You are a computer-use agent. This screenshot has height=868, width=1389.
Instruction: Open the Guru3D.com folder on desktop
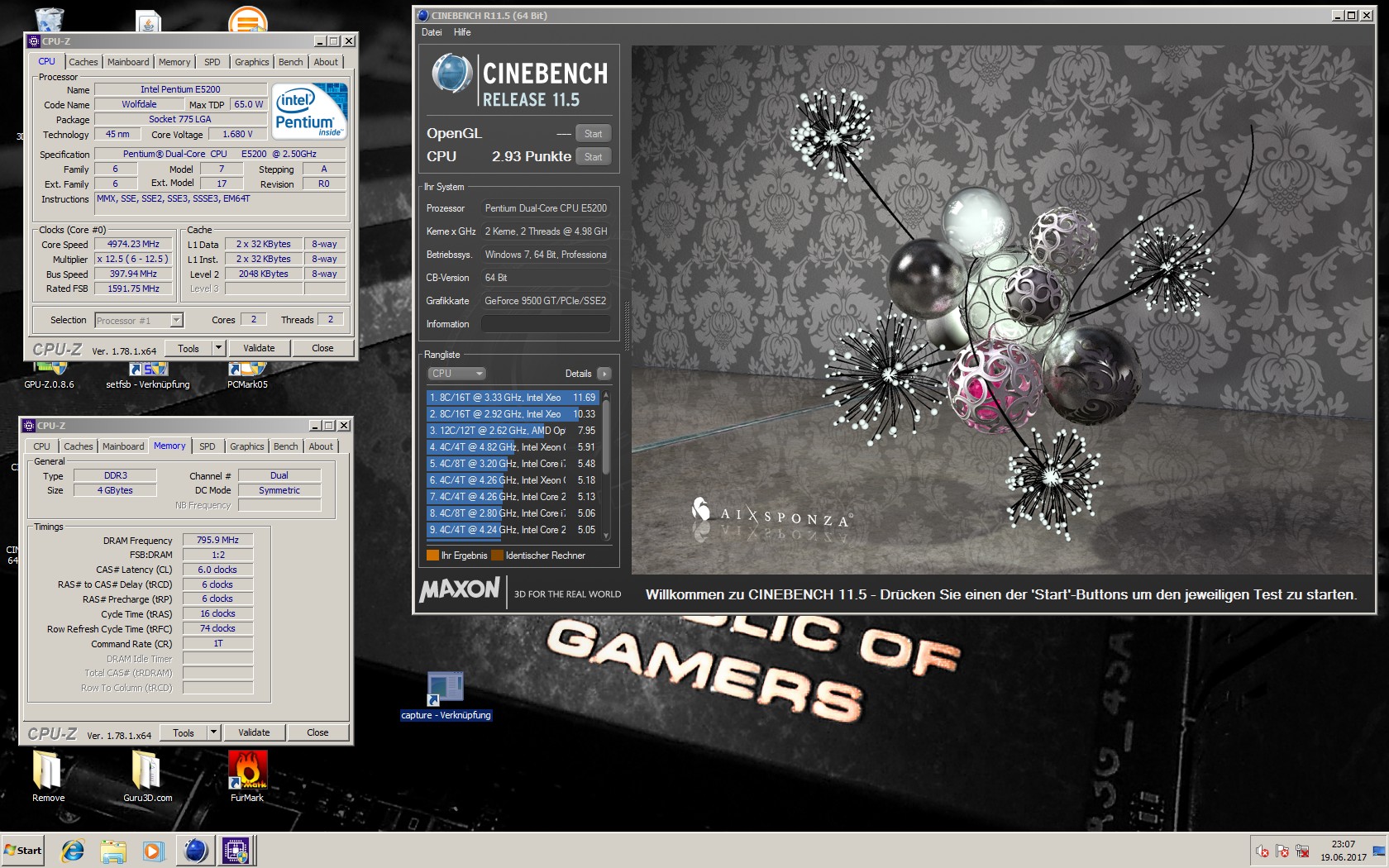(147, 776)
